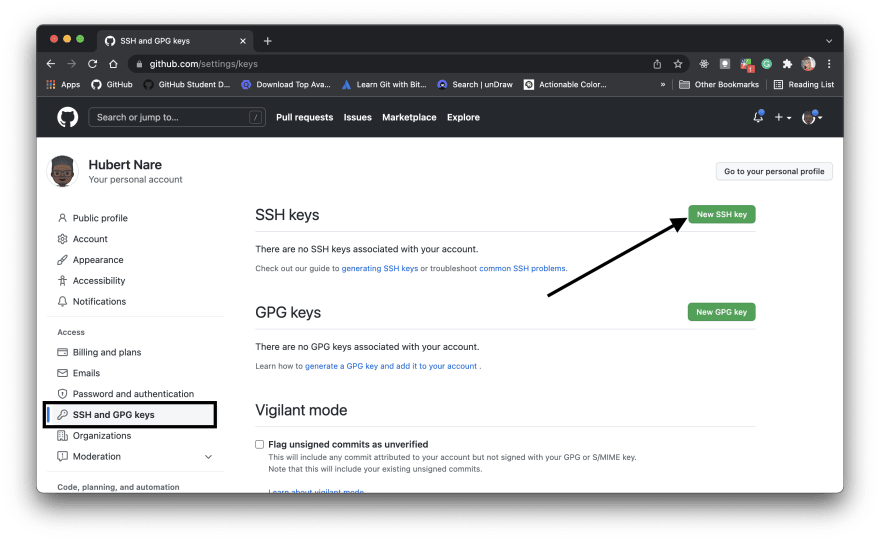Open Learn Git with Bit... bookmark
The height and width of the screenshot is (541, 880).
pos(384,84)
